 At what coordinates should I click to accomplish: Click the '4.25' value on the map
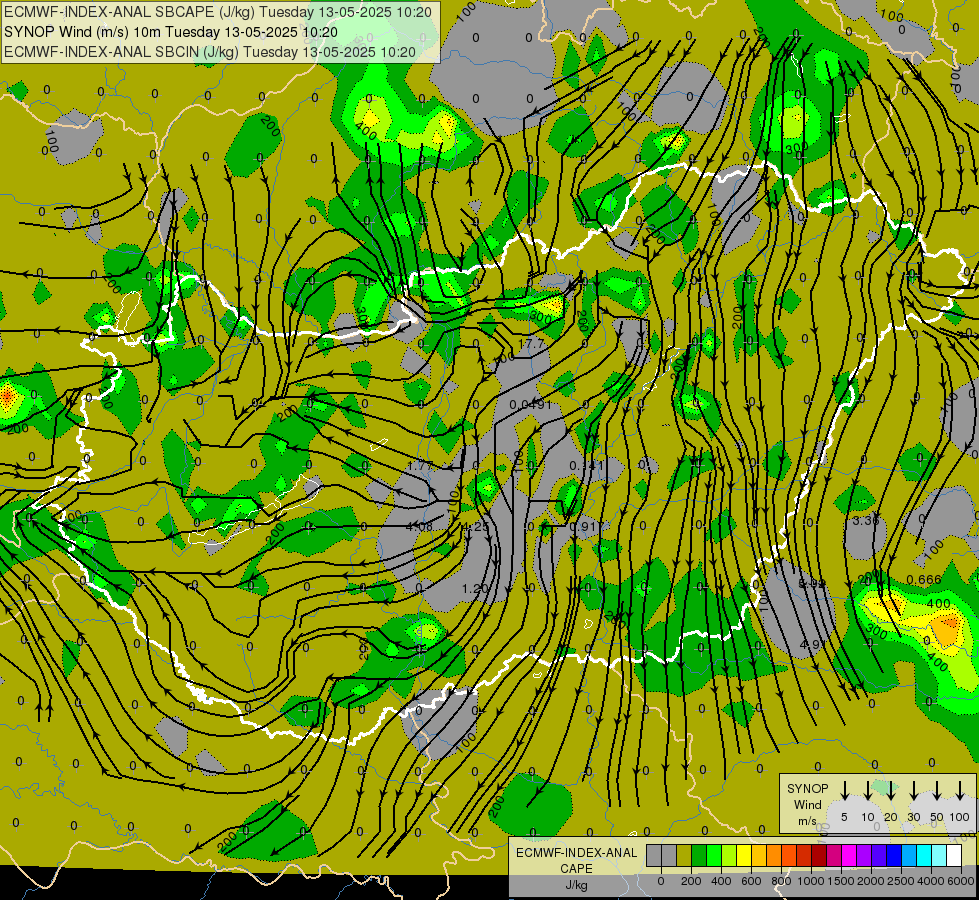point(476,527)
